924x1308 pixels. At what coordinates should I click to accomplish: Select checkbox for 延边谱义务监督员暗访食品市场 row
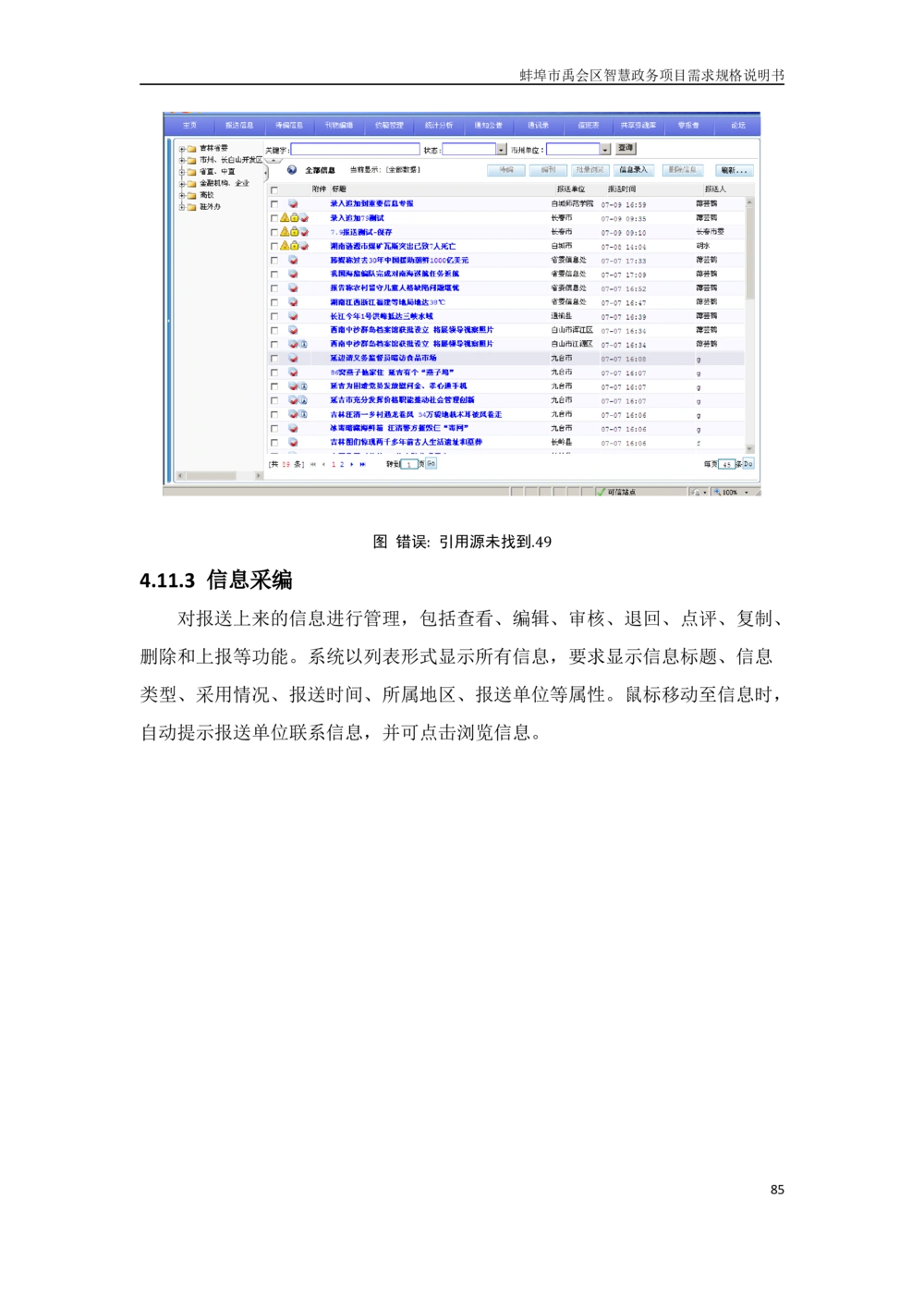pos(274,359)
